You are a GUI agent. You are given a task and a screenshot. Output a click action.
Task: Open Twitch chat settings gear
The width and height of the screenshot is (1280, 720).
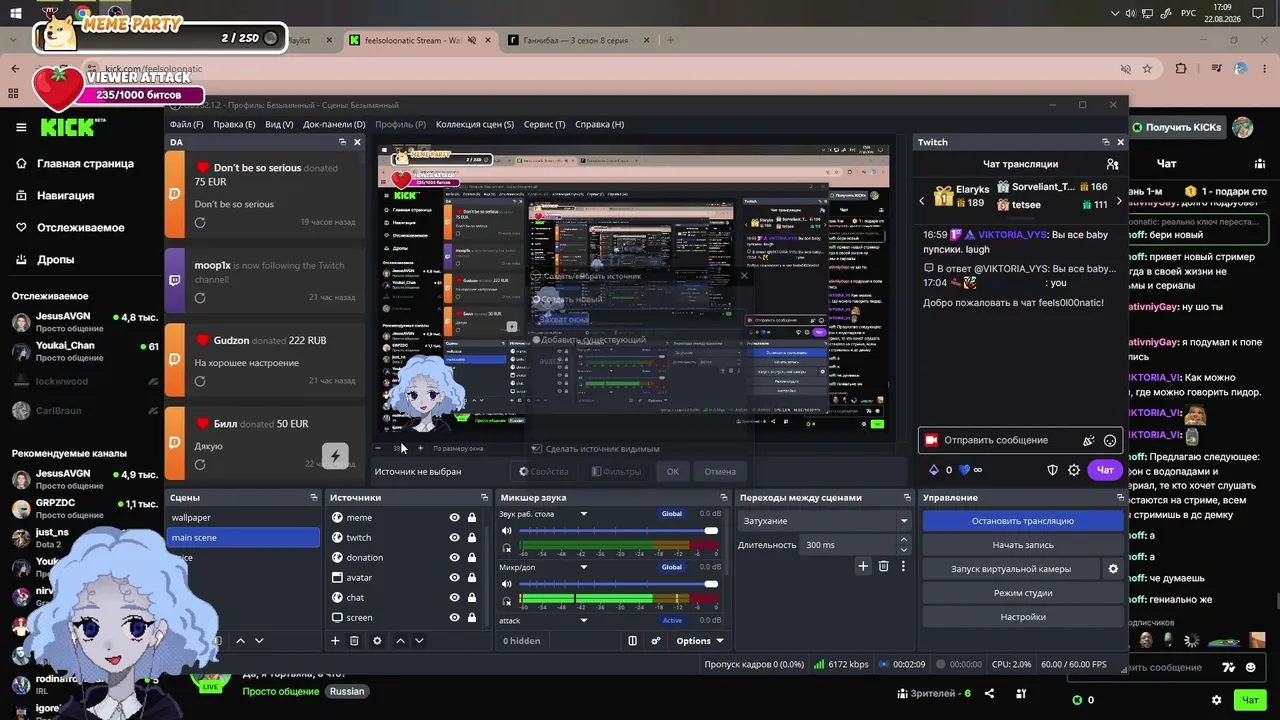pyautogui.click(x=1074, y=470)
